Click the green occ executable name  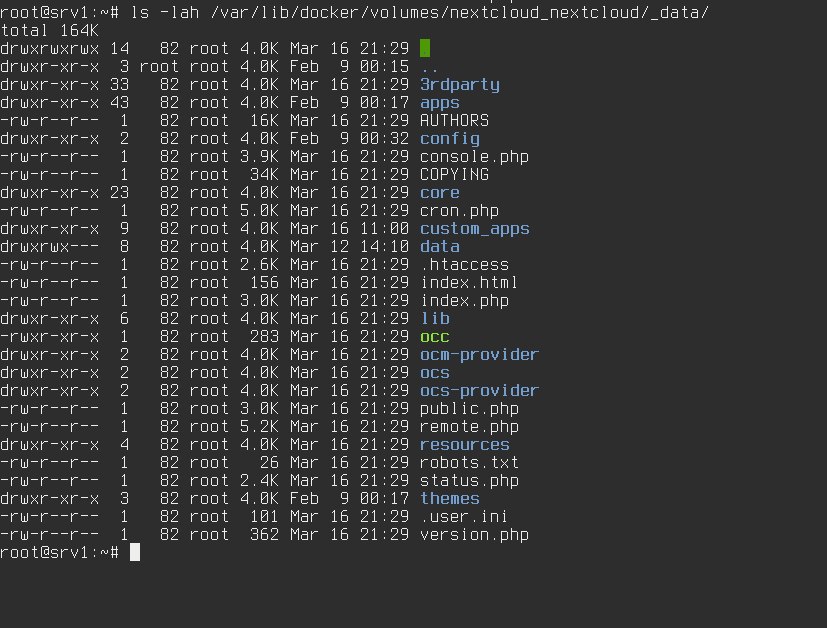(435, 336)
